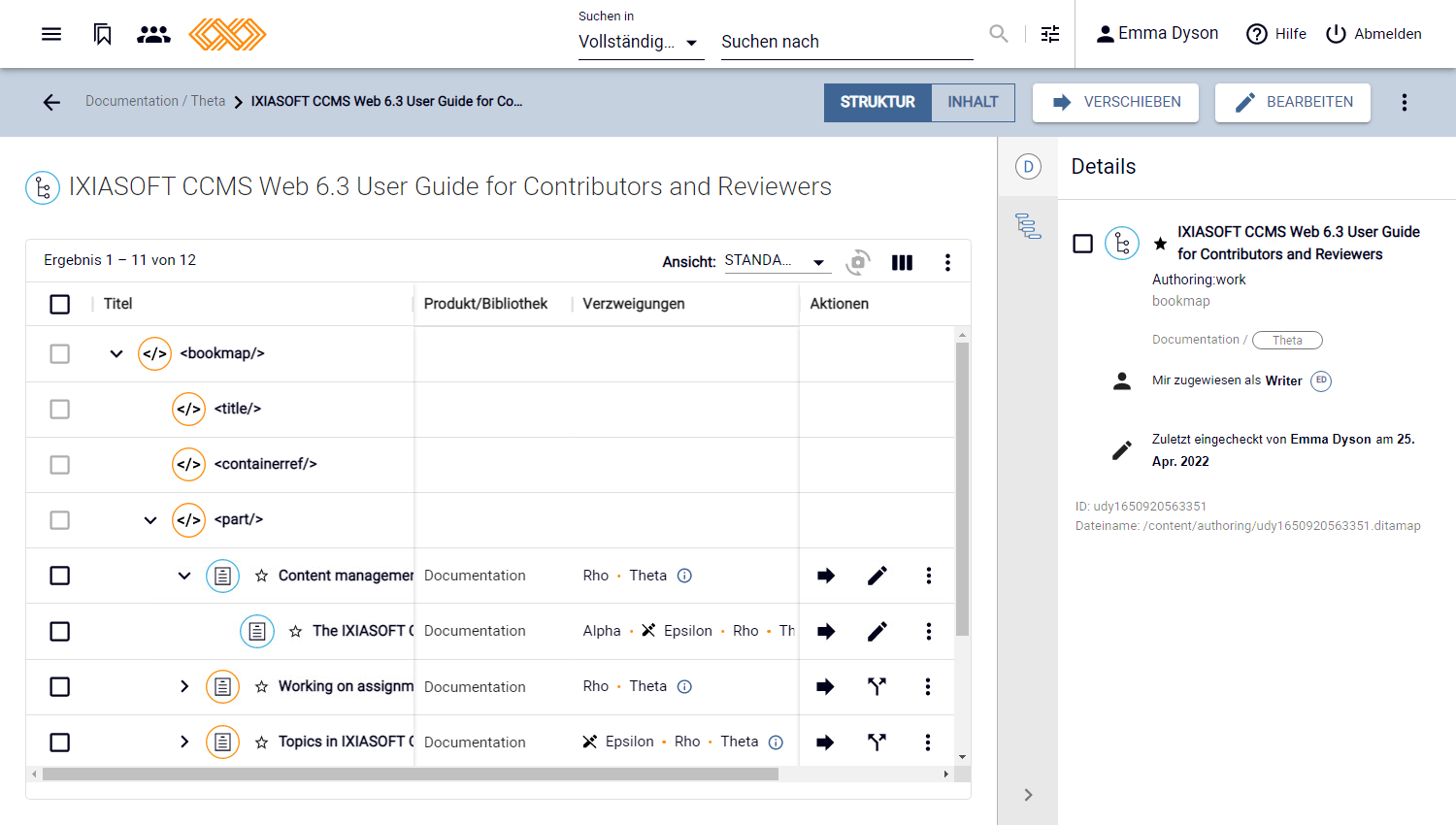The image size is (1456, 825).
Task: Click the refresh/sync icon in table header
Action: (858, 262)
